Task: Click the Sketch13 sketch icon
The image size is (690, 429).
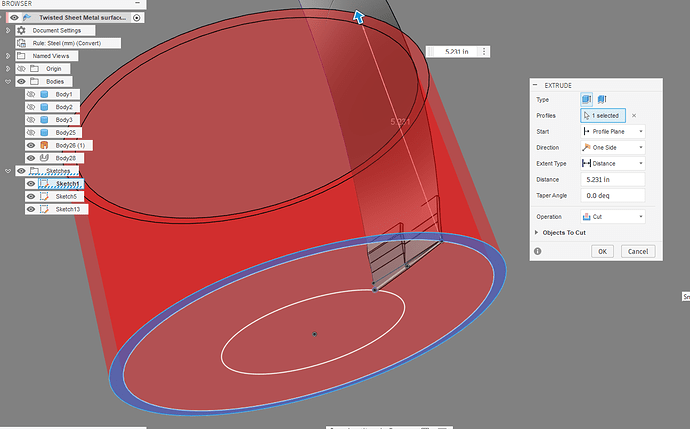Action: pos(45,209)
